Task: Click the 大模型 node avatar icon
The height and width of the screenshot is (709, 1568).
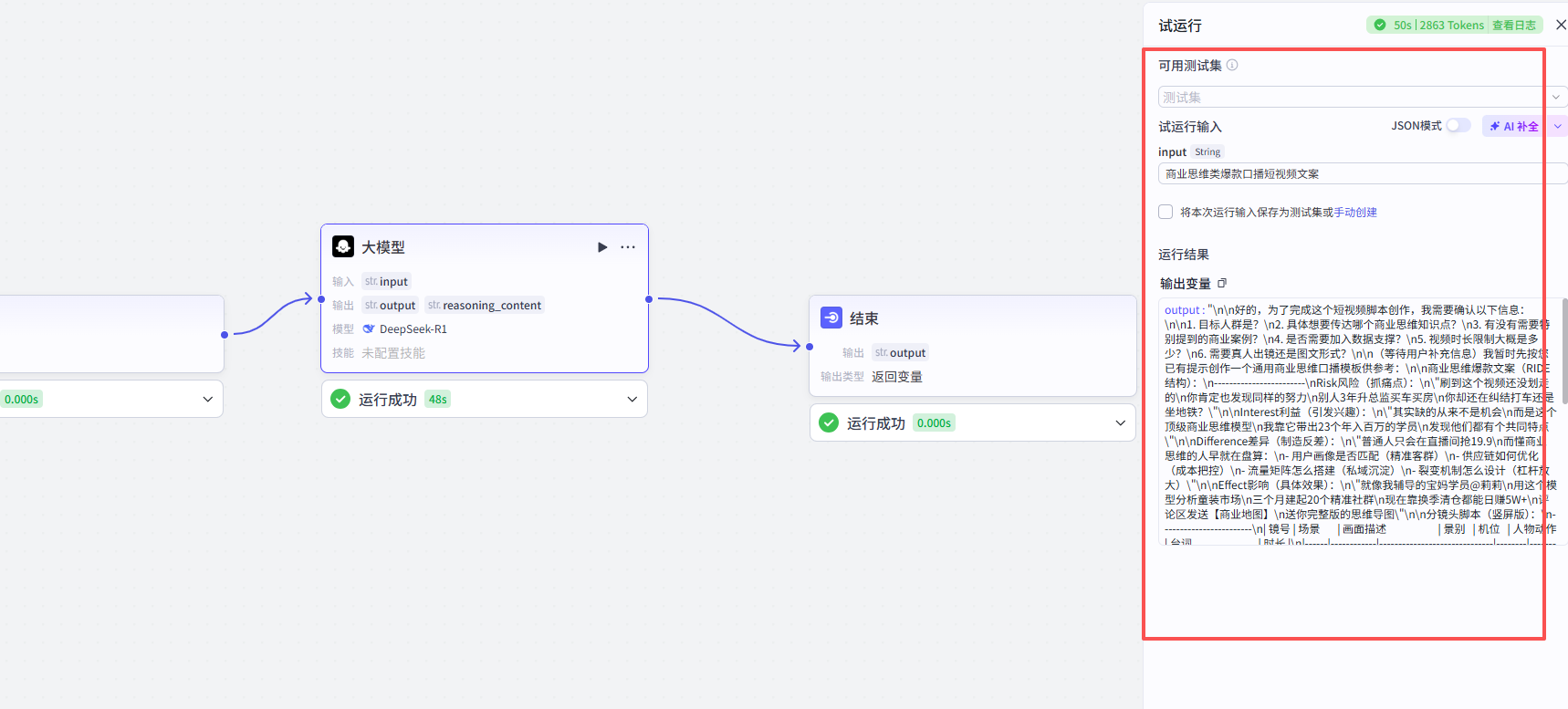Action: [x=343, y=246]
